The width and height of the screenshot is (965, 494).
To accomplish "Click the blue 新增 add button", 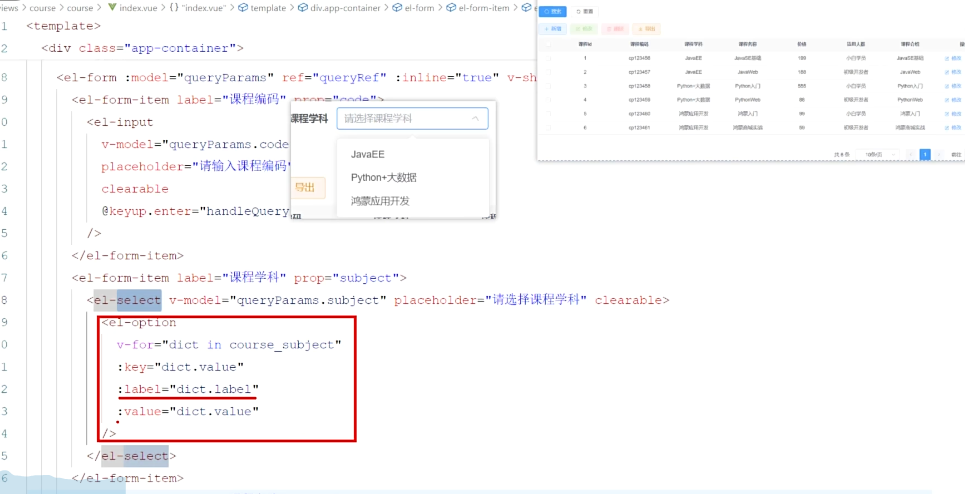I will [x=552, y=29].
